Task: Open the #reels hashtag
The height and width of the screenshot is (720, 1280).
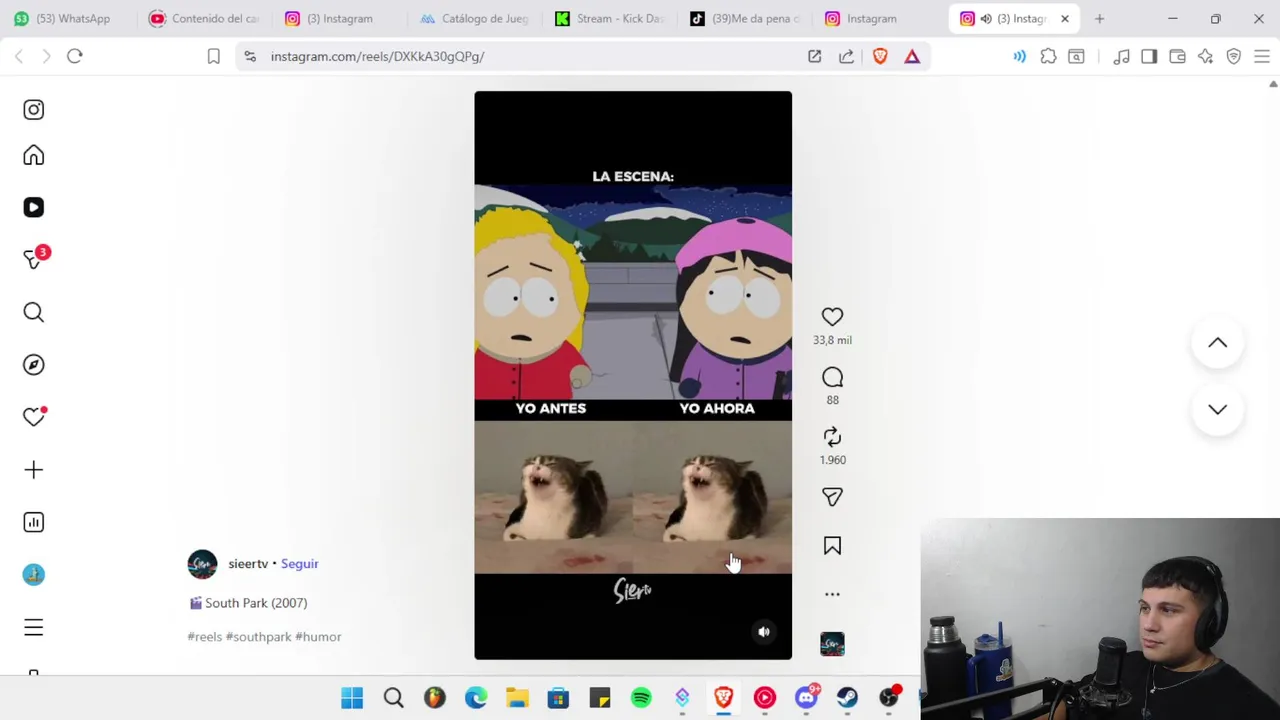Action: coord(205,637)
